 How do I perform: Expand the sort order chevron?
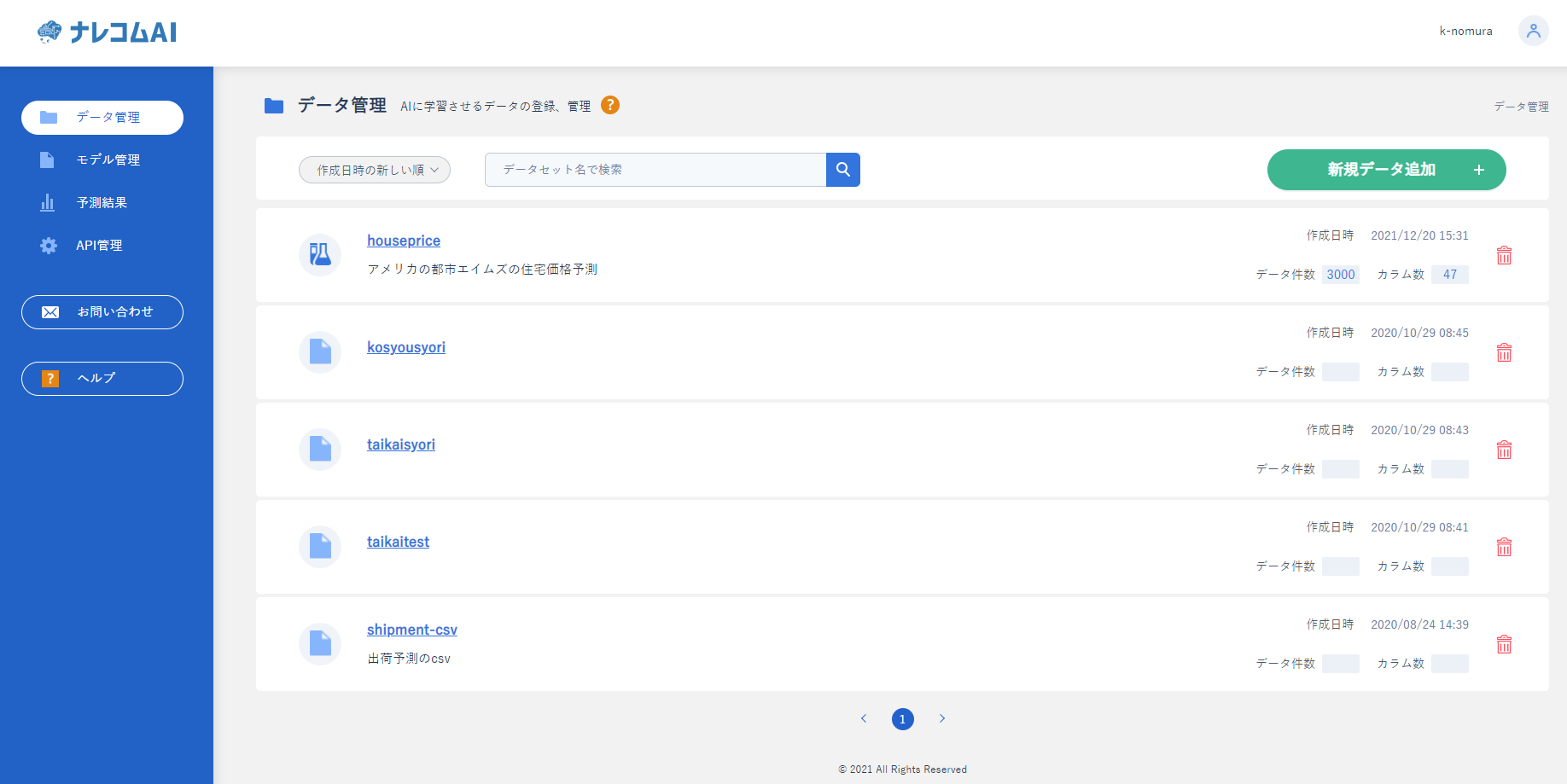click(435, 170)
